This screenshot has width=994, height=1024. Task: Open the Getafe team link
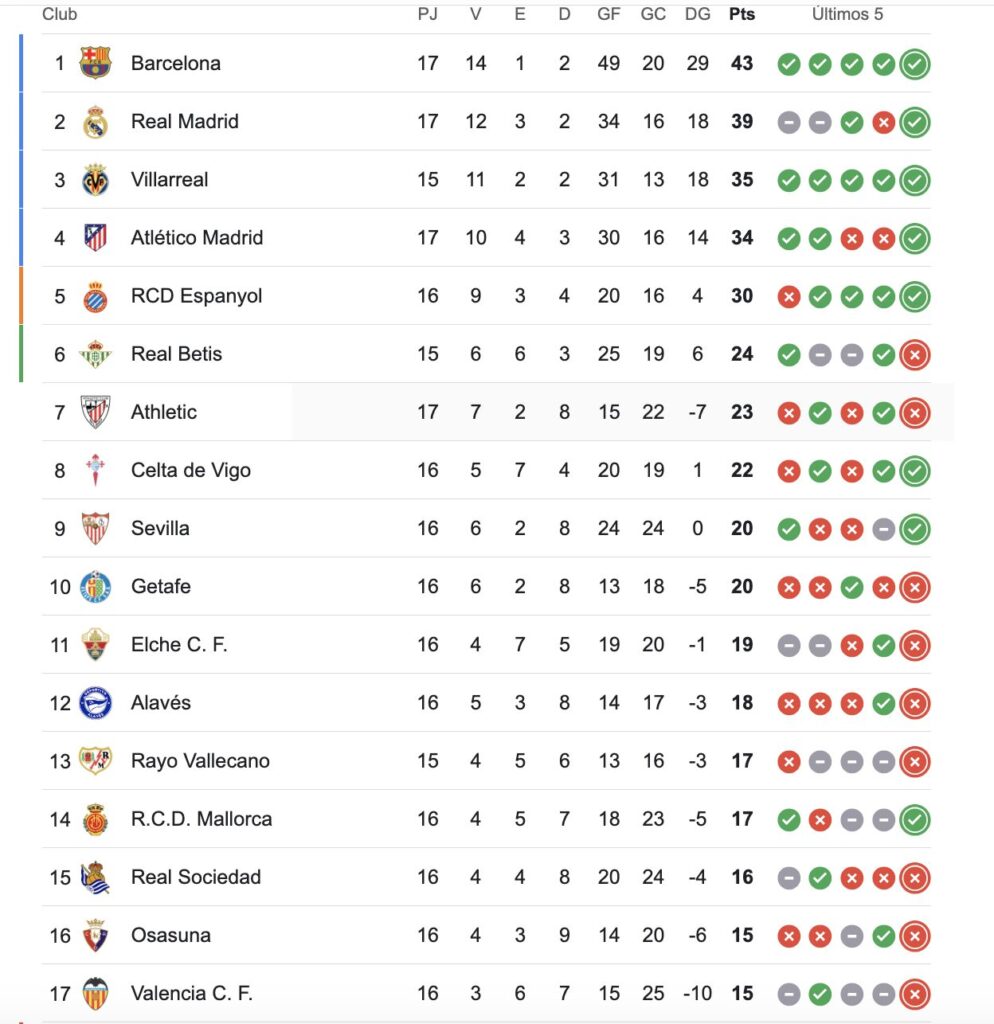[160, 586]
